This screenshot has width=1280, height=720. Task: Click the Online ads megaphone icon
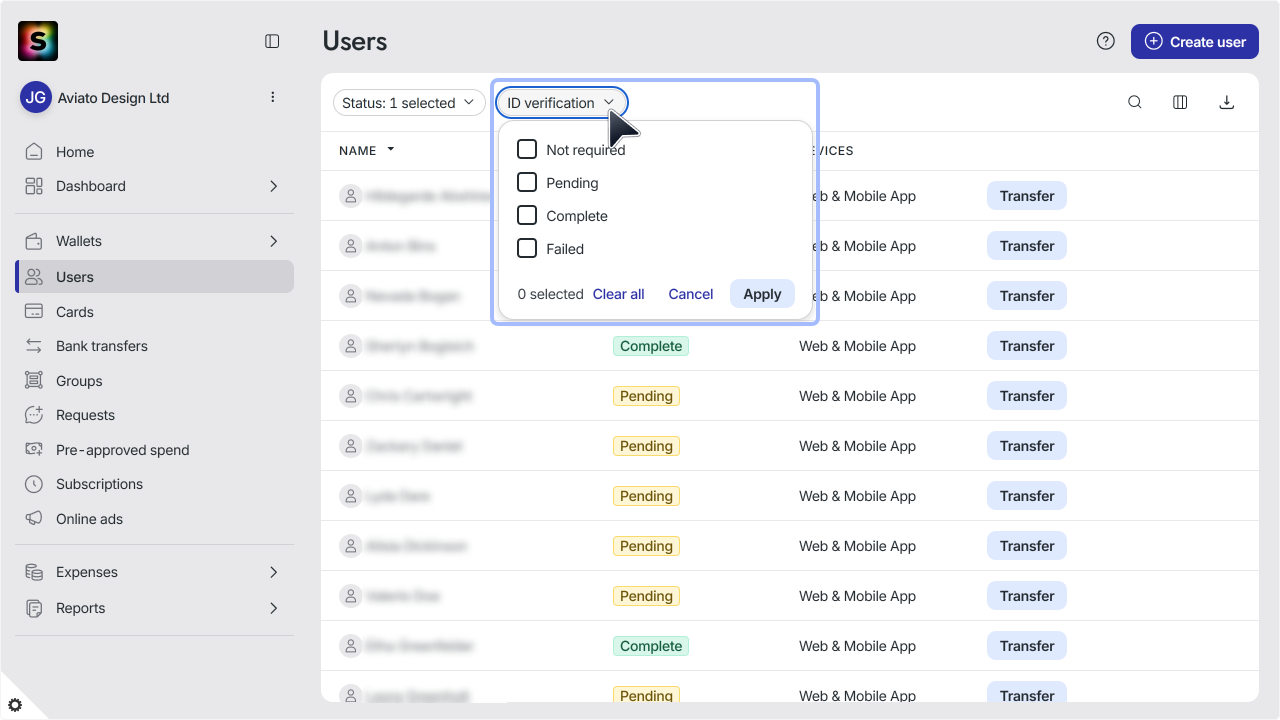tap(34, 519)
